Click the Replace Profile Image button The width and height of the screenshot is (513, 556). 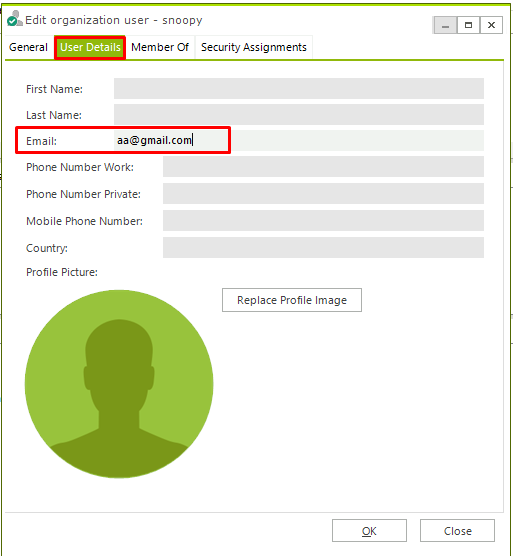point(292,300)
